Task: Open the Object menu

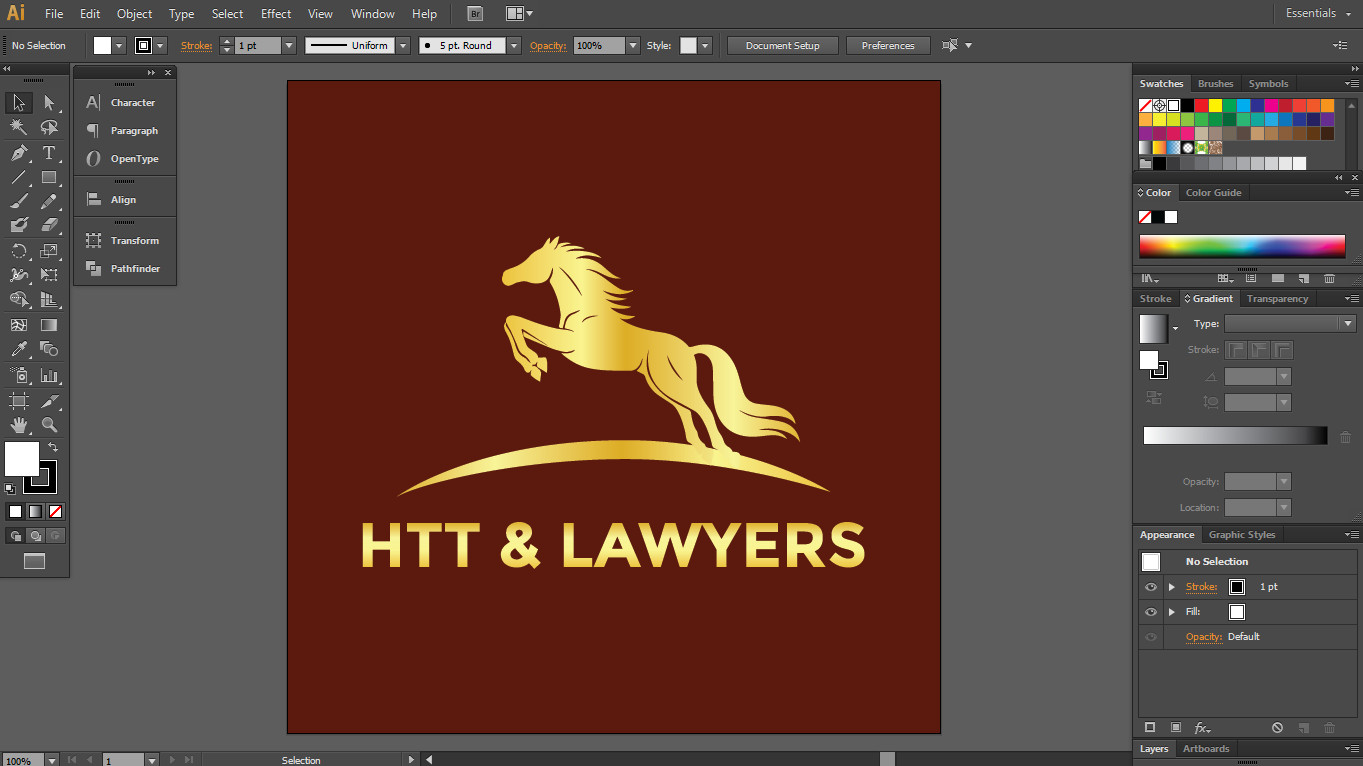Action: tap(134, 14)
